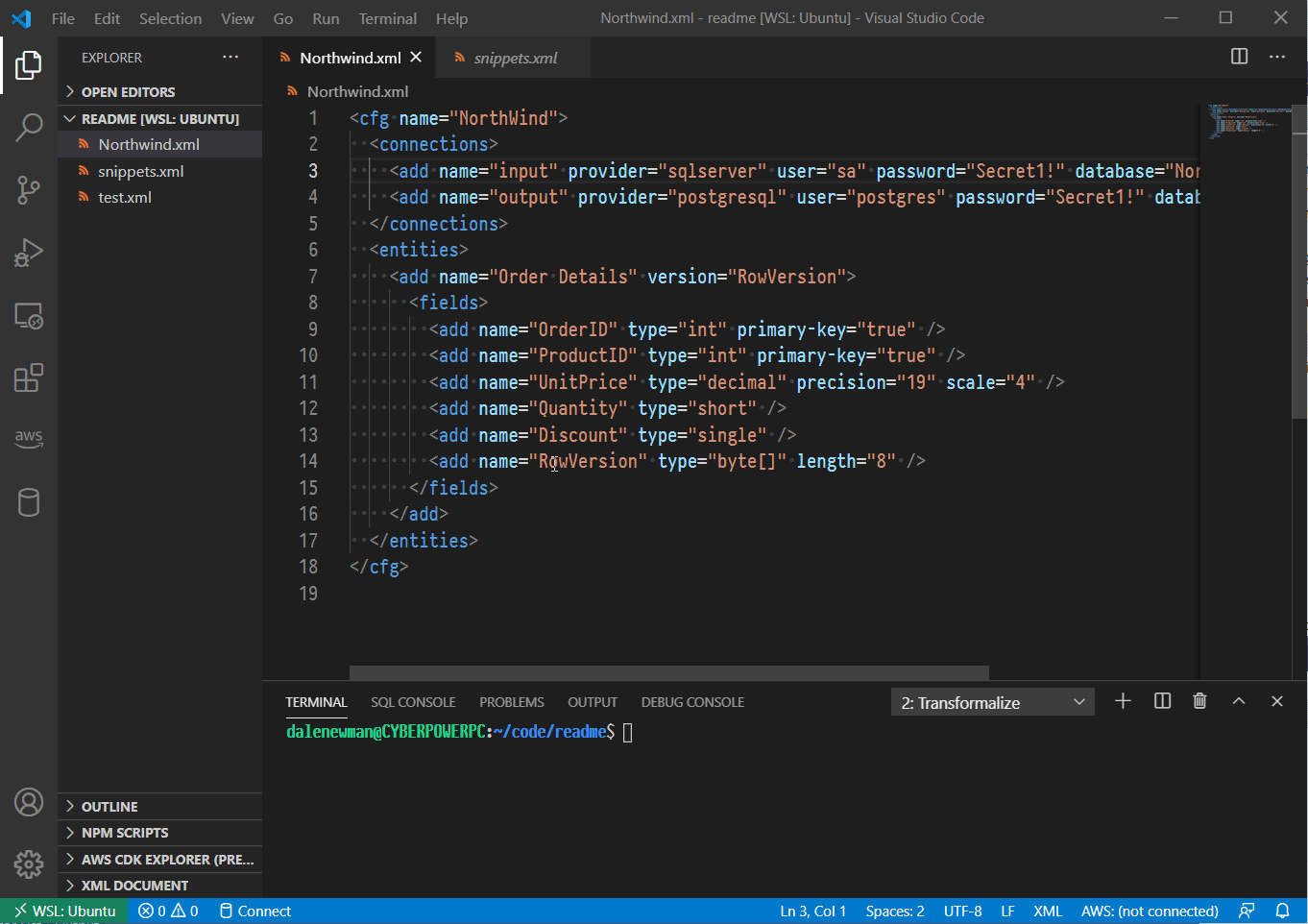Viewport: 1308px width, 924px height.
Task: Open test.xml in the file explorer
Action: pos(159,197)
